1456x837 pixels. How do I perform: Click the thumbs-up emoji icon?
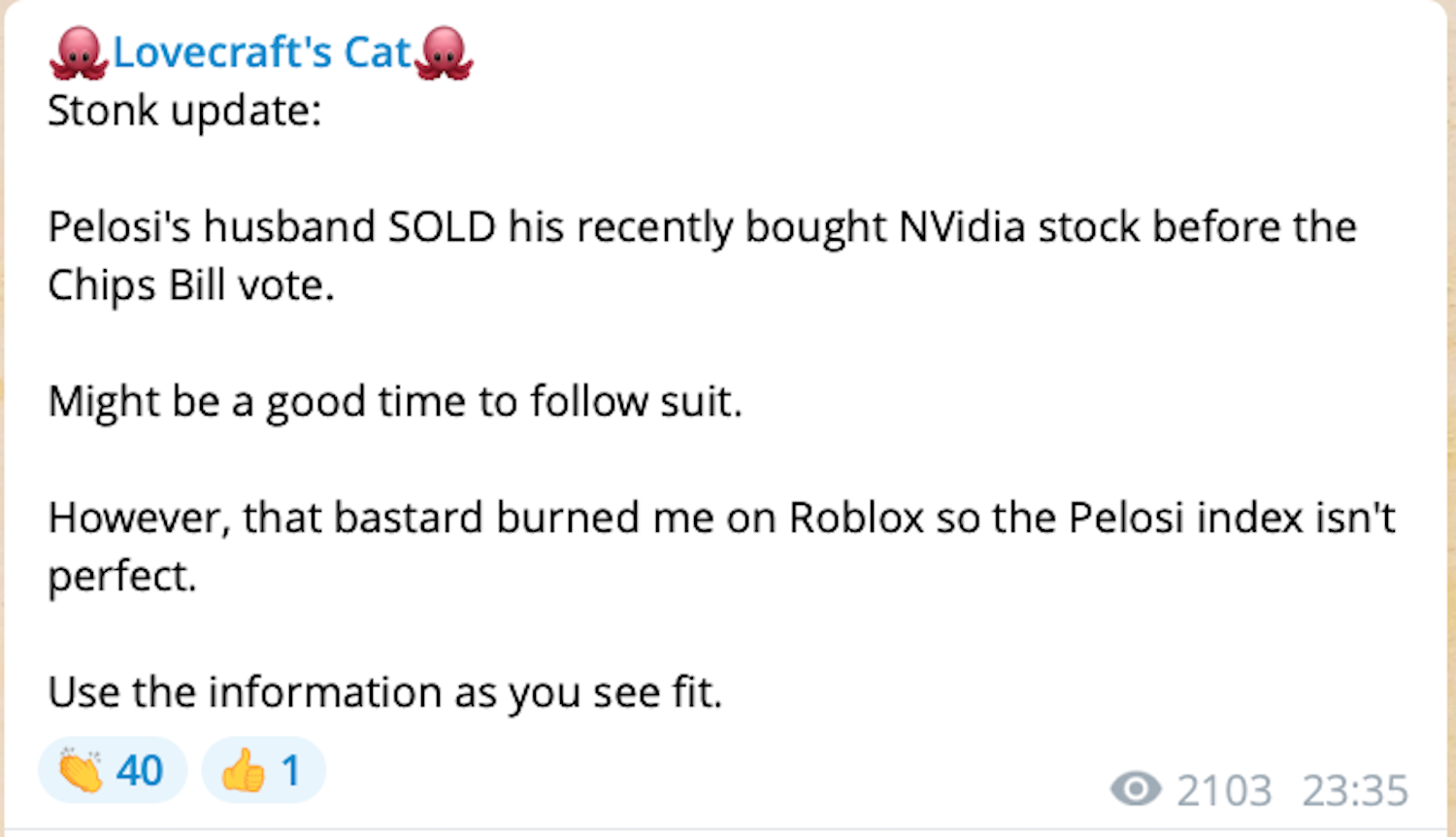point(244,771)
